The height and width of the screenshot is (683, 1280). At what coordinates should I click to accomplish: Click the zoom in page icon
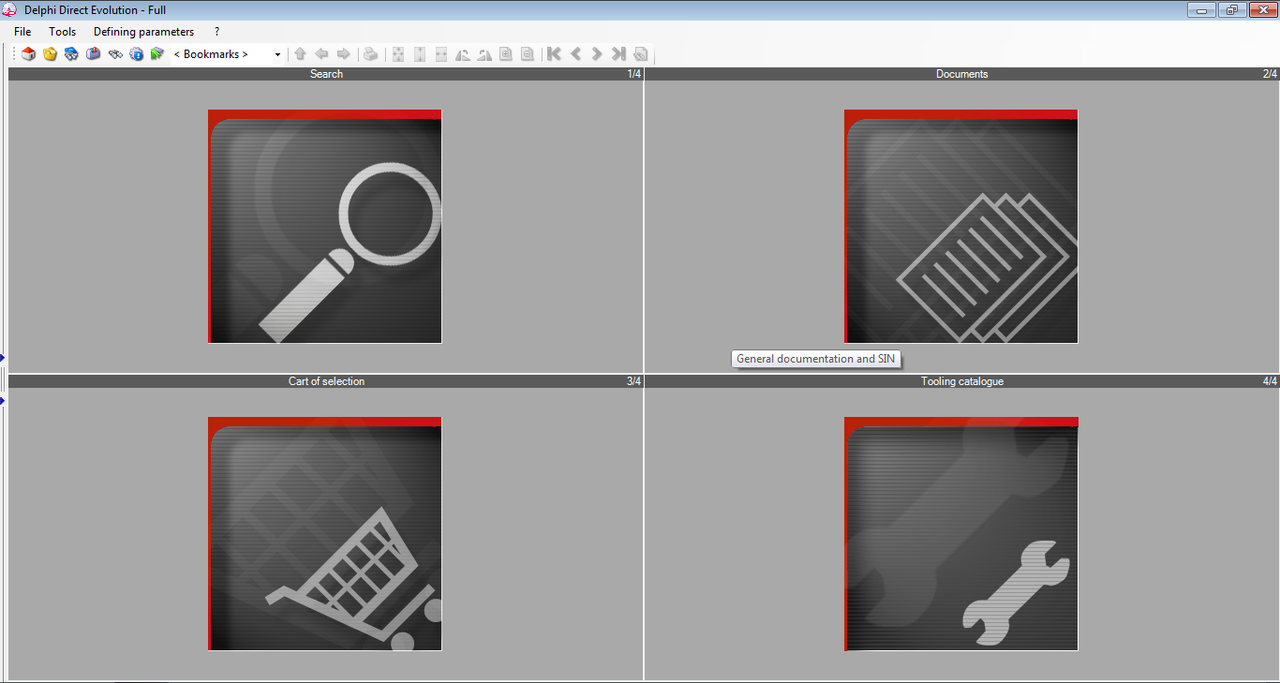coord(506,54)
